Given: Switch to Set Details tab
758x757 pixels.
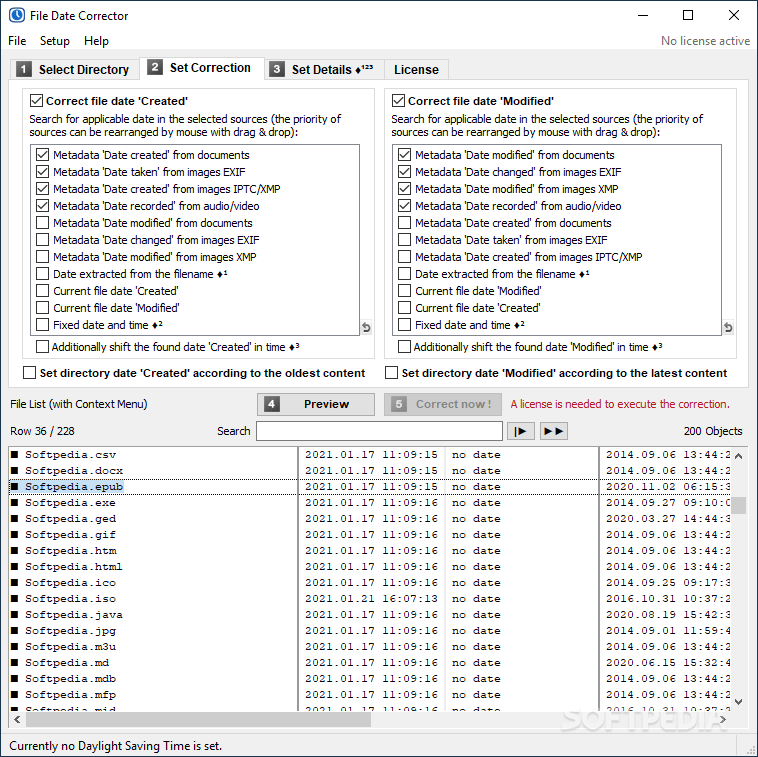Looking at the screenshot, I should [324, 70].
